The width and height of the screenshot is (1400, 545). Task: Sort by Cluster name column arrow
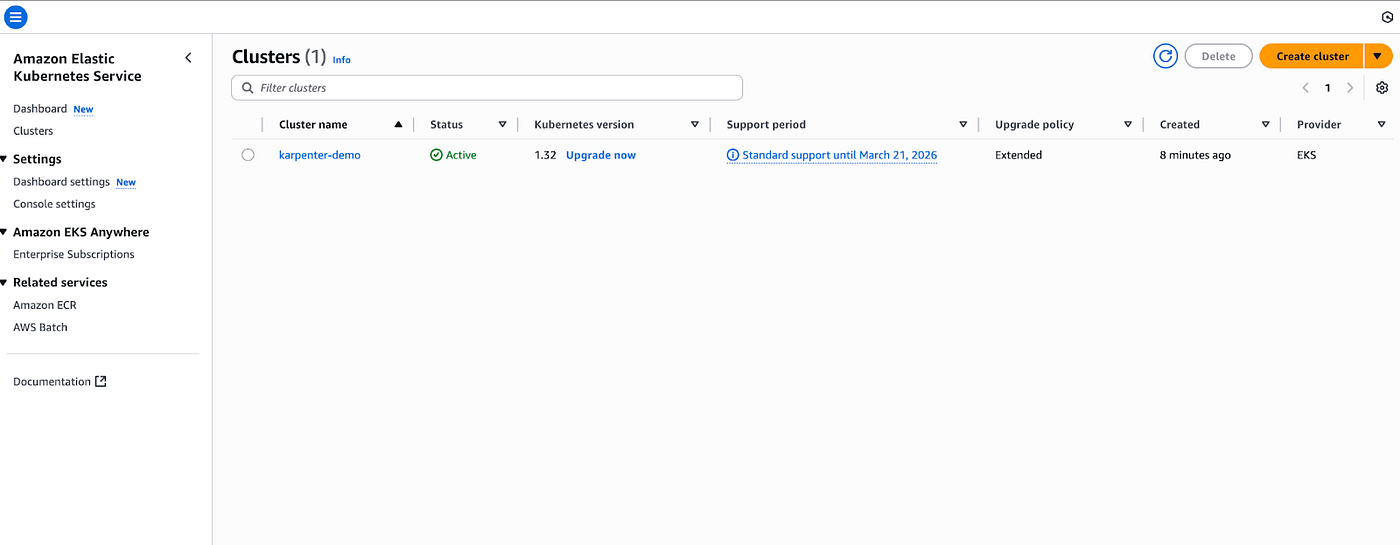coord(398,125)
